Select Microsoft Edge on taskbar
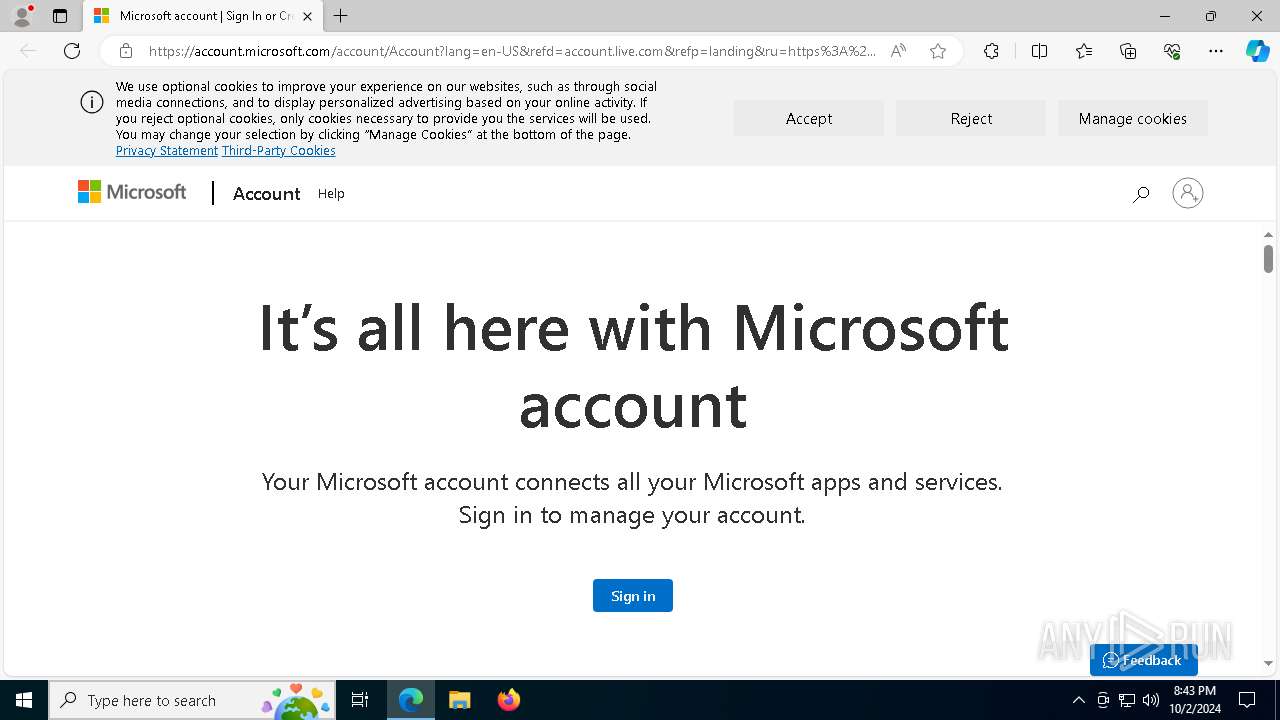The height and width of the screenshot is (720, 1280). 411,700
